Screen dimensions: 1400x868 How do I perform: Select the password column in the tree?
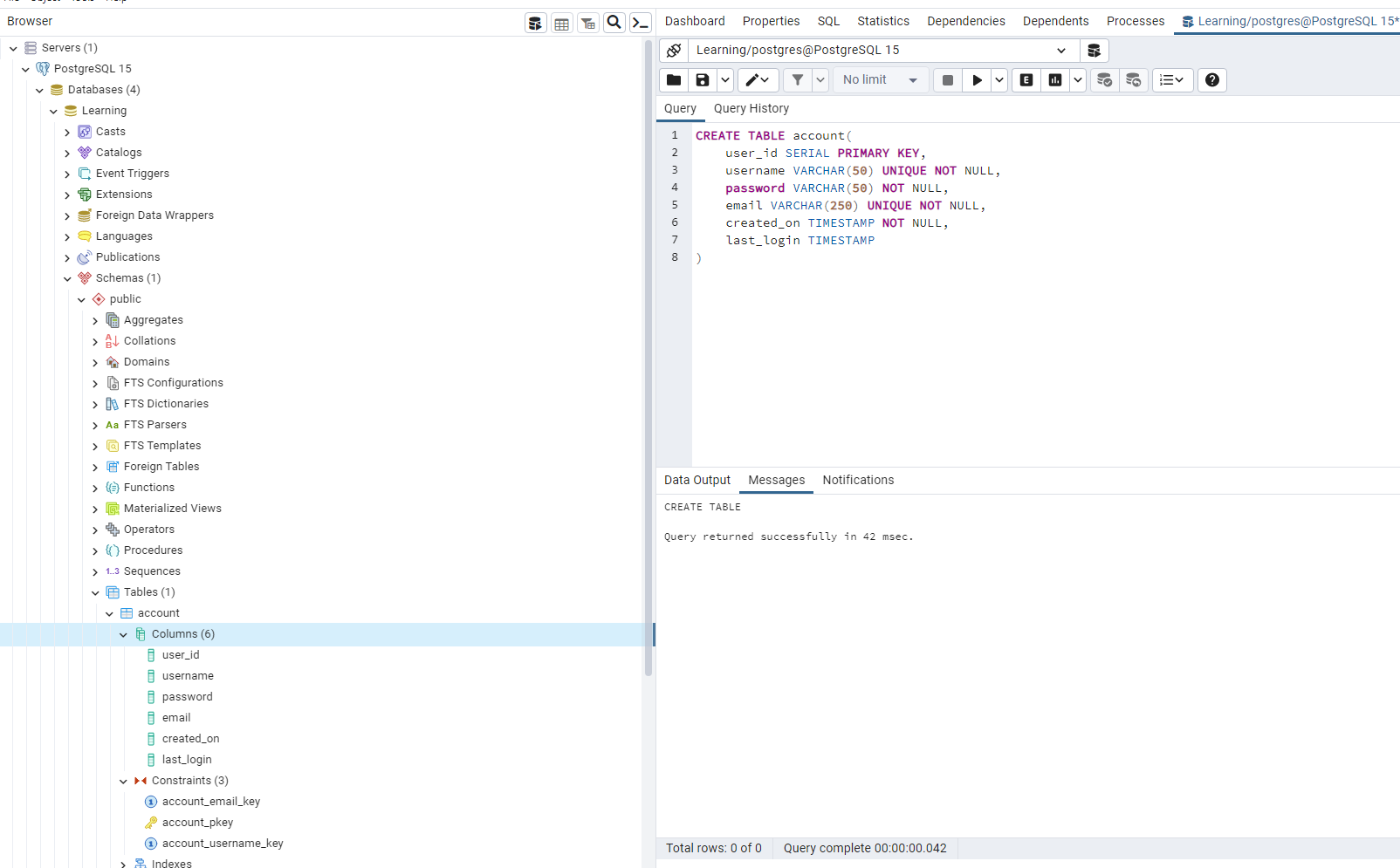(188, 697)
